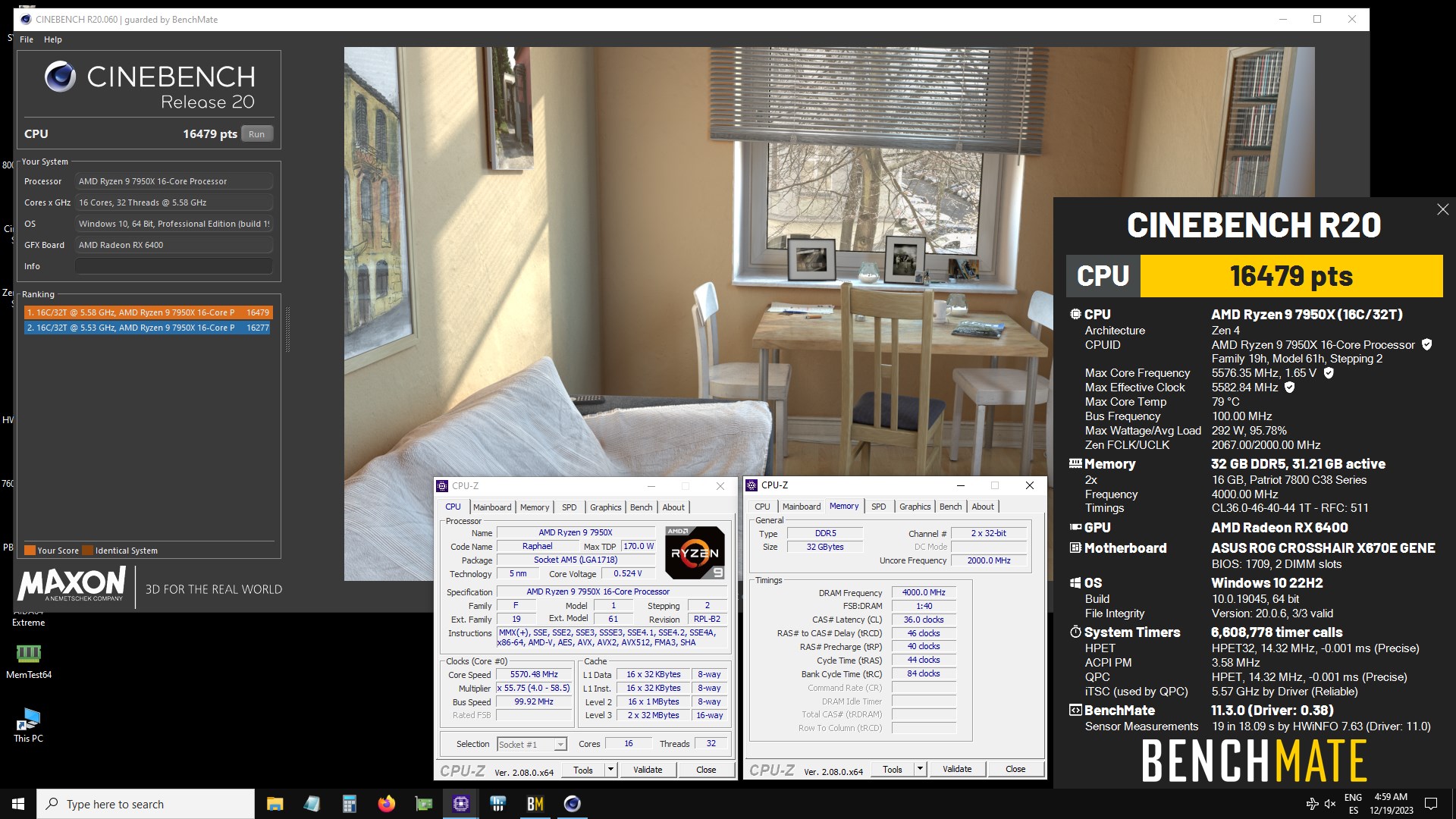The width and height of the screenshot is (1456, 819).
Task: Click the CPUID verified shield in BenchMate
Action: 1426,345
